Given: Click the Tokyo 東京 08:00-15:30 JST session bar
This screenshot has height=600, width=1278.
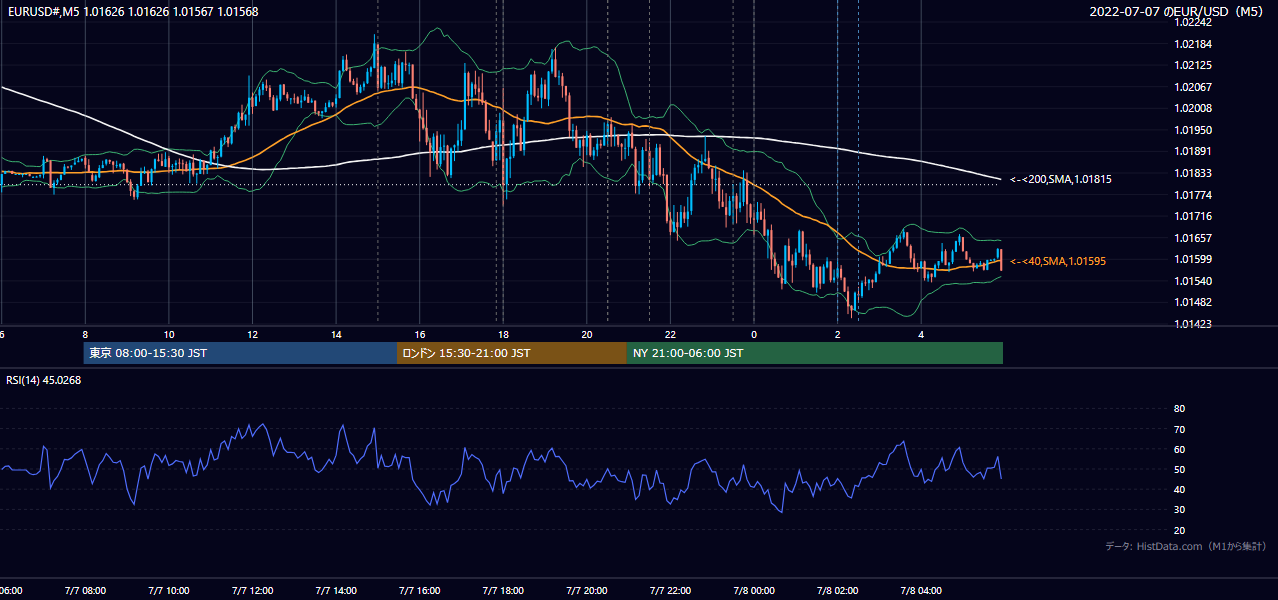Looking at the screenshot, I should [x=240, y=353].
